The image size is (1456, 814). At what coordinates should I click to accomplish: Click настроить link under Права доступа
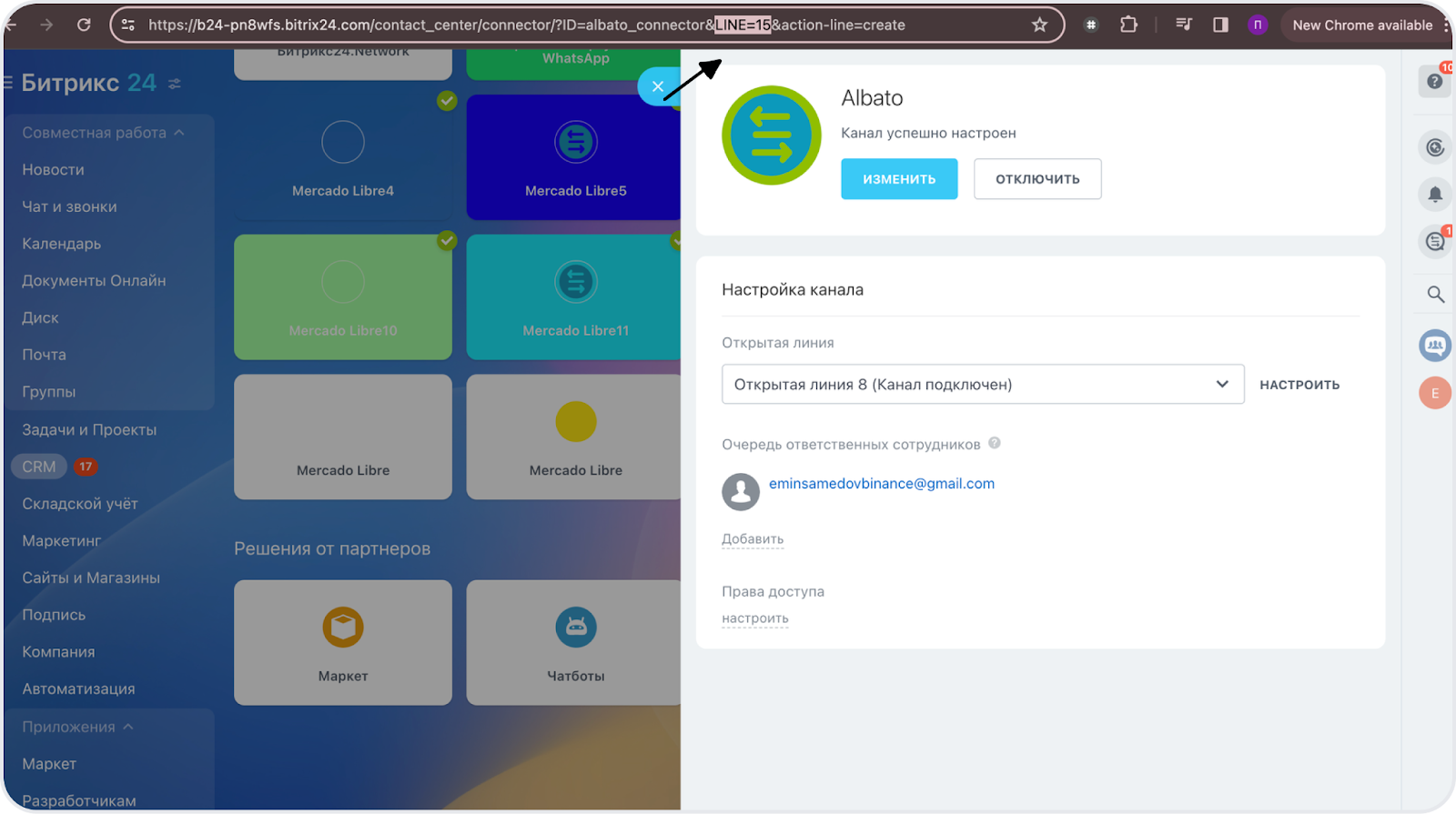coord(754,618)
